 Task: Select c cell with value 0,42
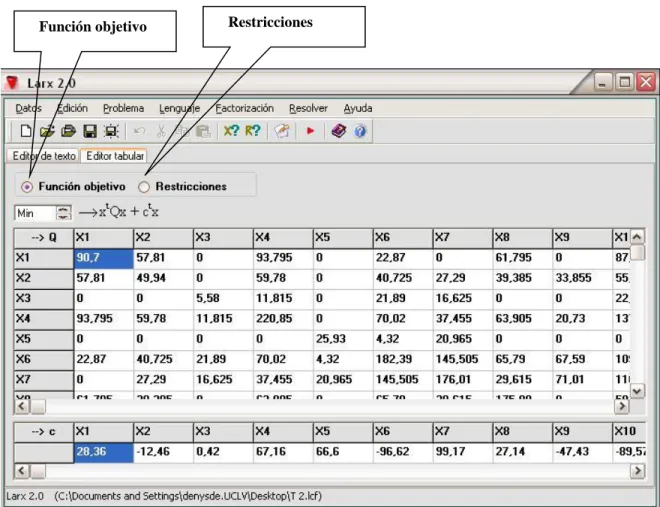click(223, 452)
